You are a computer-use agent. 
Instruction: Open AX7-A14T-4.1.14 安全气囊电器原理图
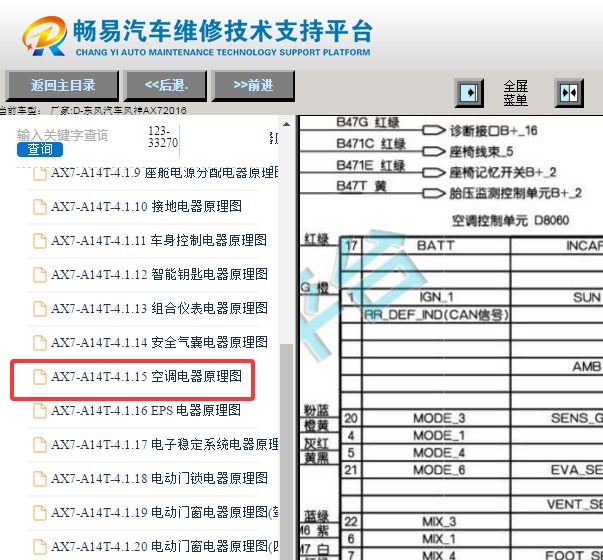[159, 342]
